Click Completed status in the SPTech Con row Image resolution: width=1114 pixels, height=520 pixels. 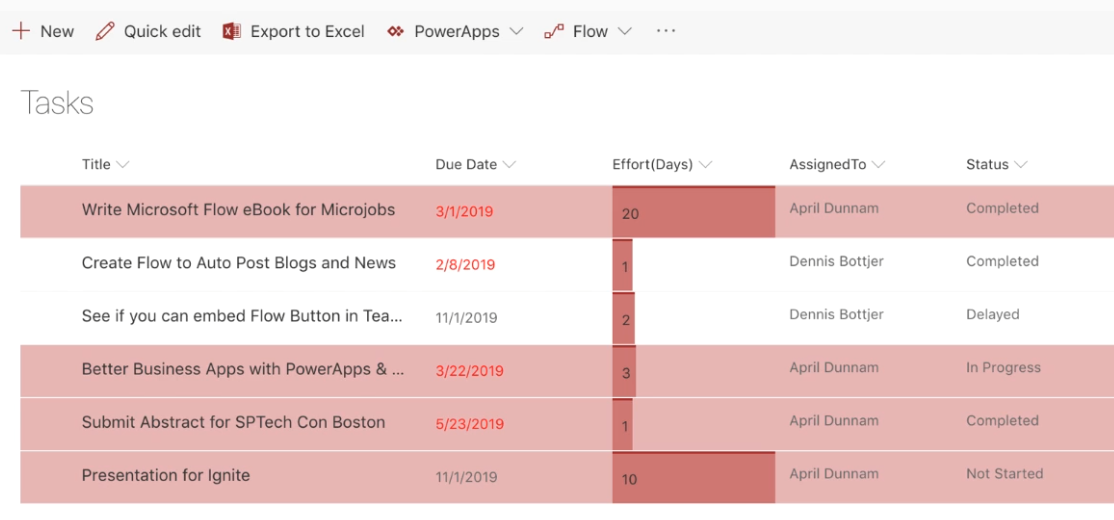tap(1002, 421)
